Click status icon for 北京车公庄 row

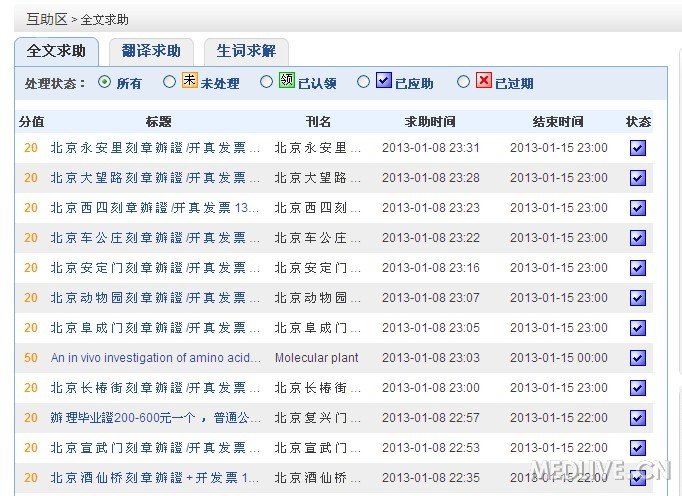click(638, 238)
